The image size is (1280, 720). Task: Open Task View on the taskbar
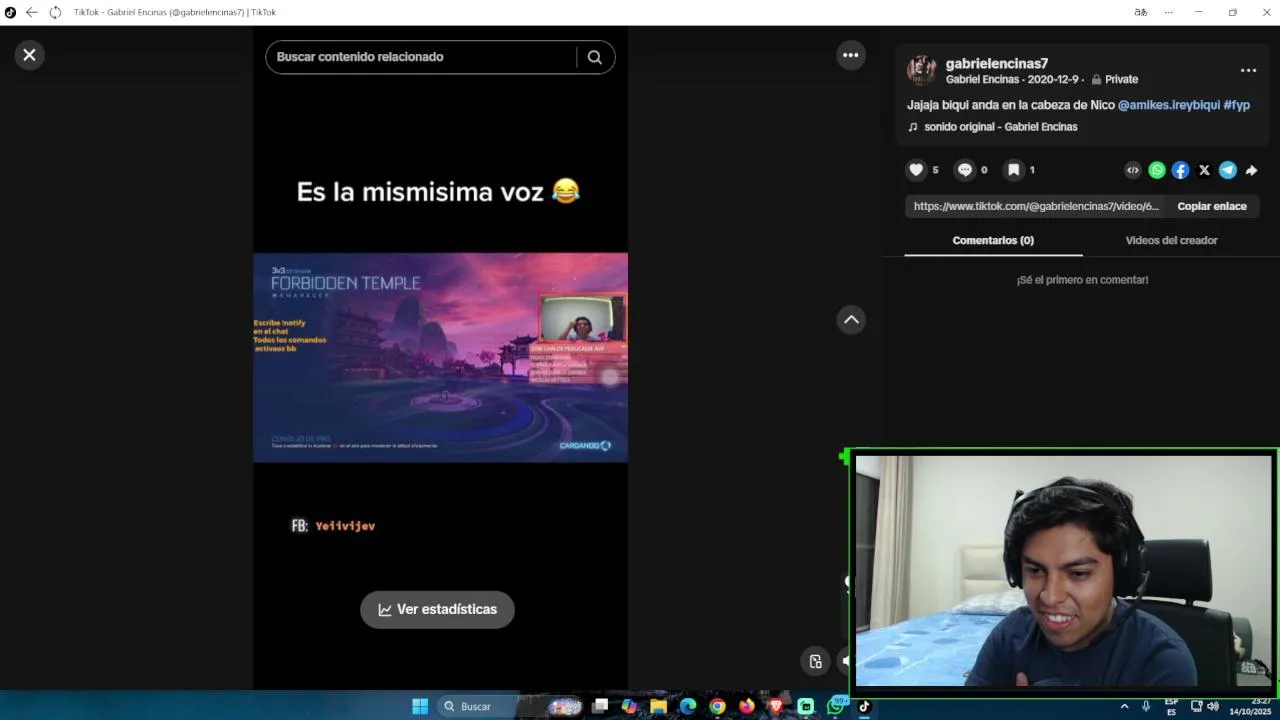click(x=600, y=706)
